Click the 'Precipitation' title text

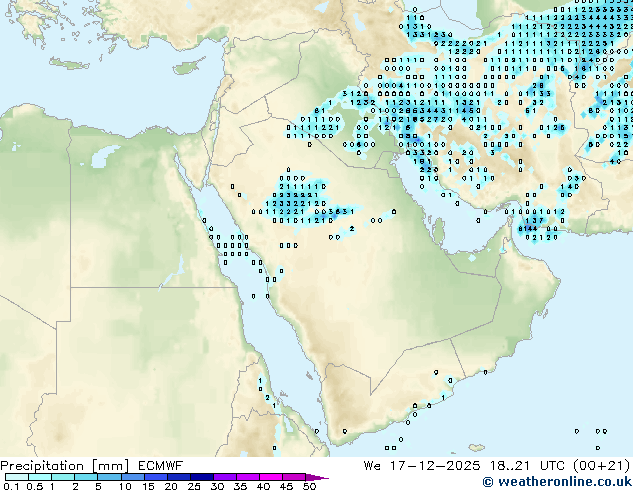click(x=42, y=466)
